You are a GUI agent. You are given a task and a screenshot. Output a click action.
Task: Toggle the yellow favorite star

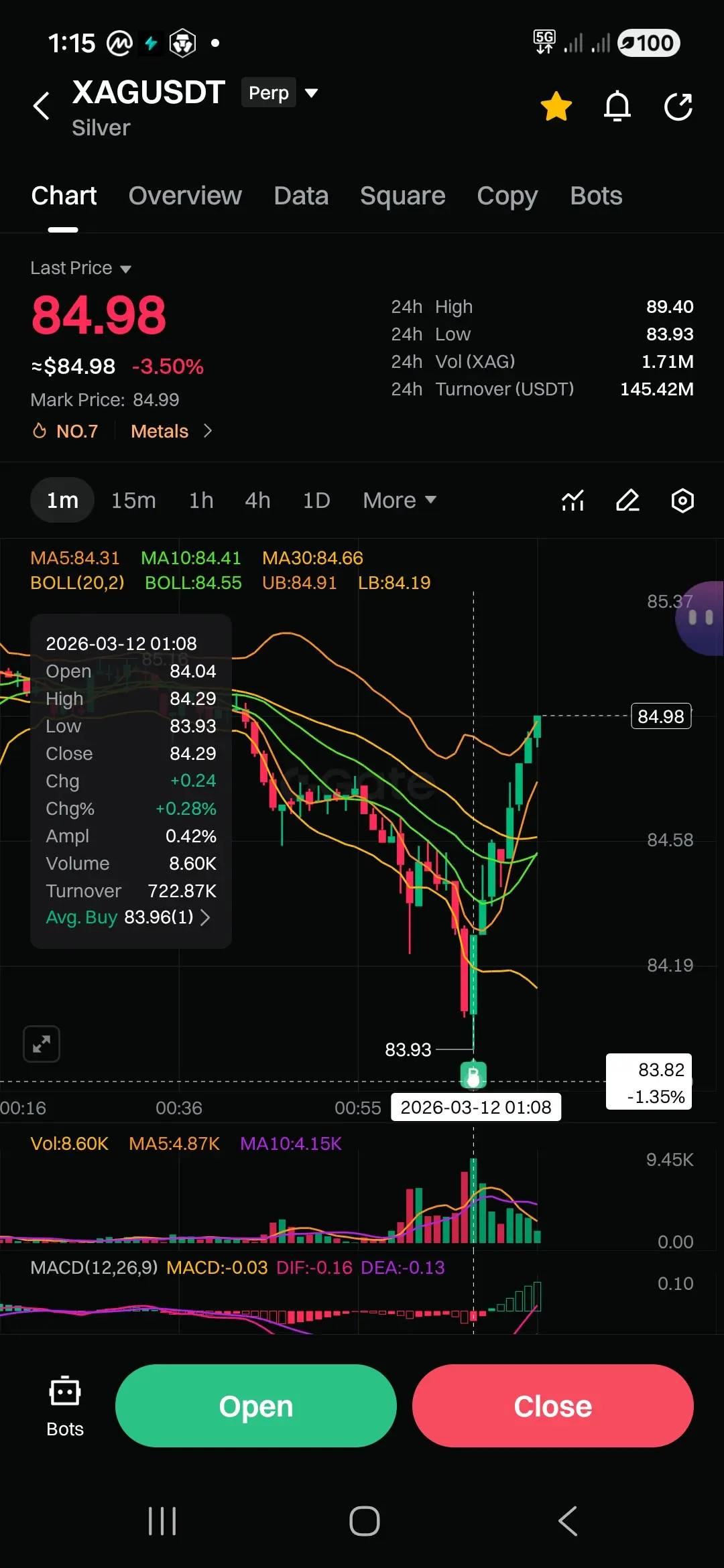click(556, 107)
